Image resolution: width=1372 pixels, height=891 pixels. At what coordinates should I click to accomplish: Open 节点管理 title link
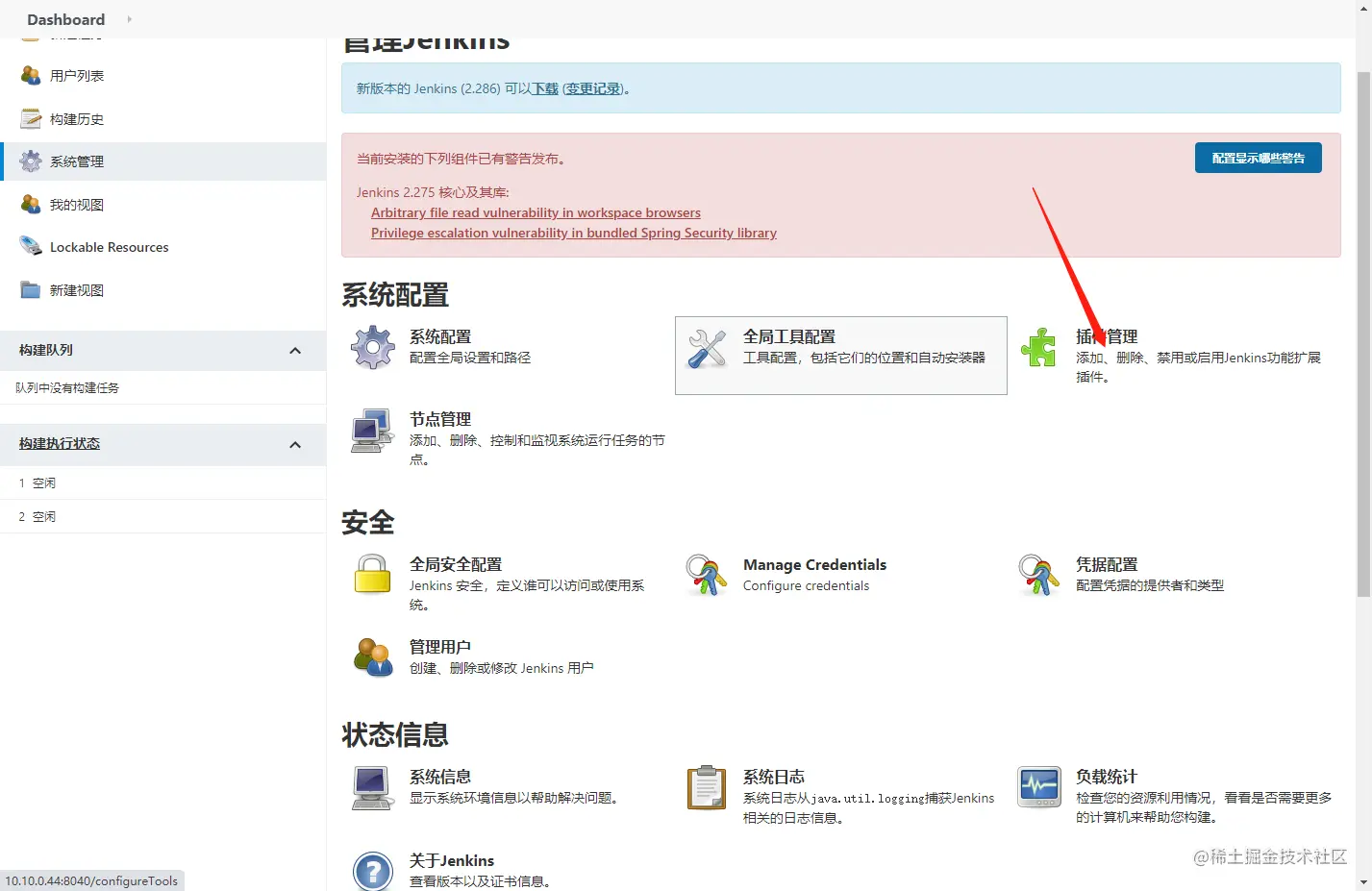coord(440,419)
